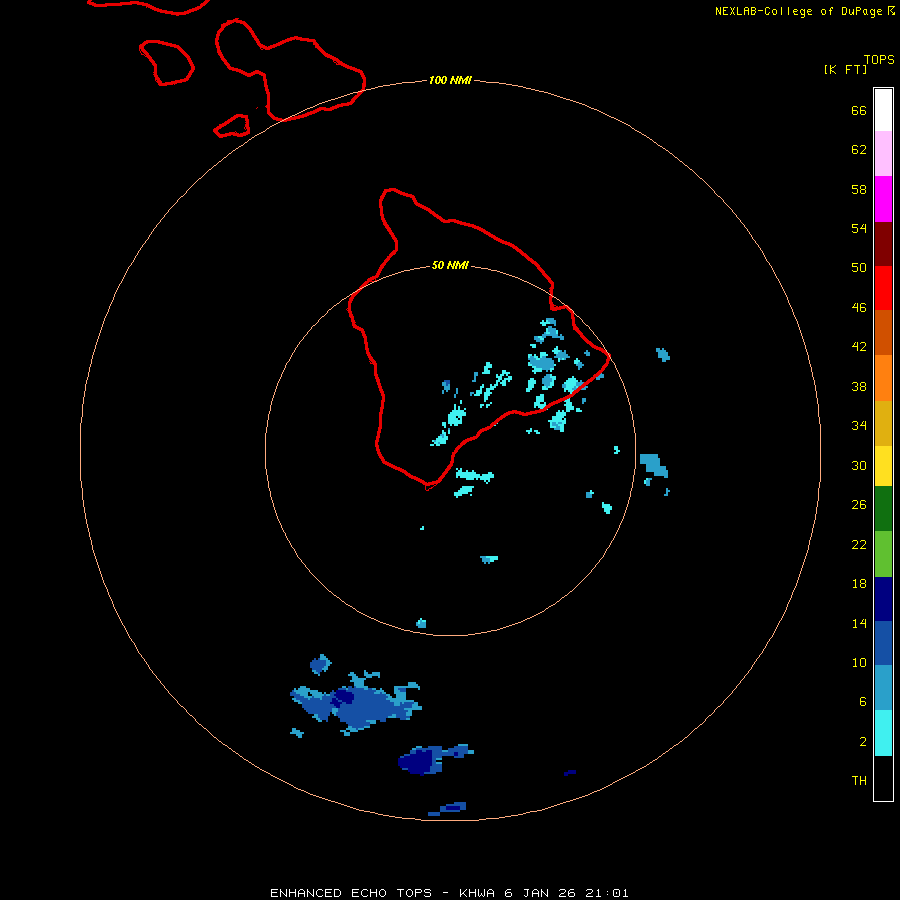Pick the burnt orange legend swatch

(883, 332)
